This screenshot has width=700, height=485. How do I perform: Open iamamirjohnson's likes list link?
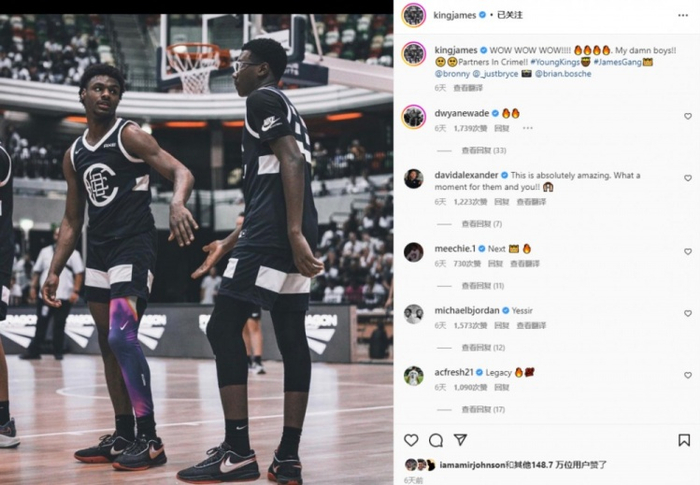click(473, 465)
